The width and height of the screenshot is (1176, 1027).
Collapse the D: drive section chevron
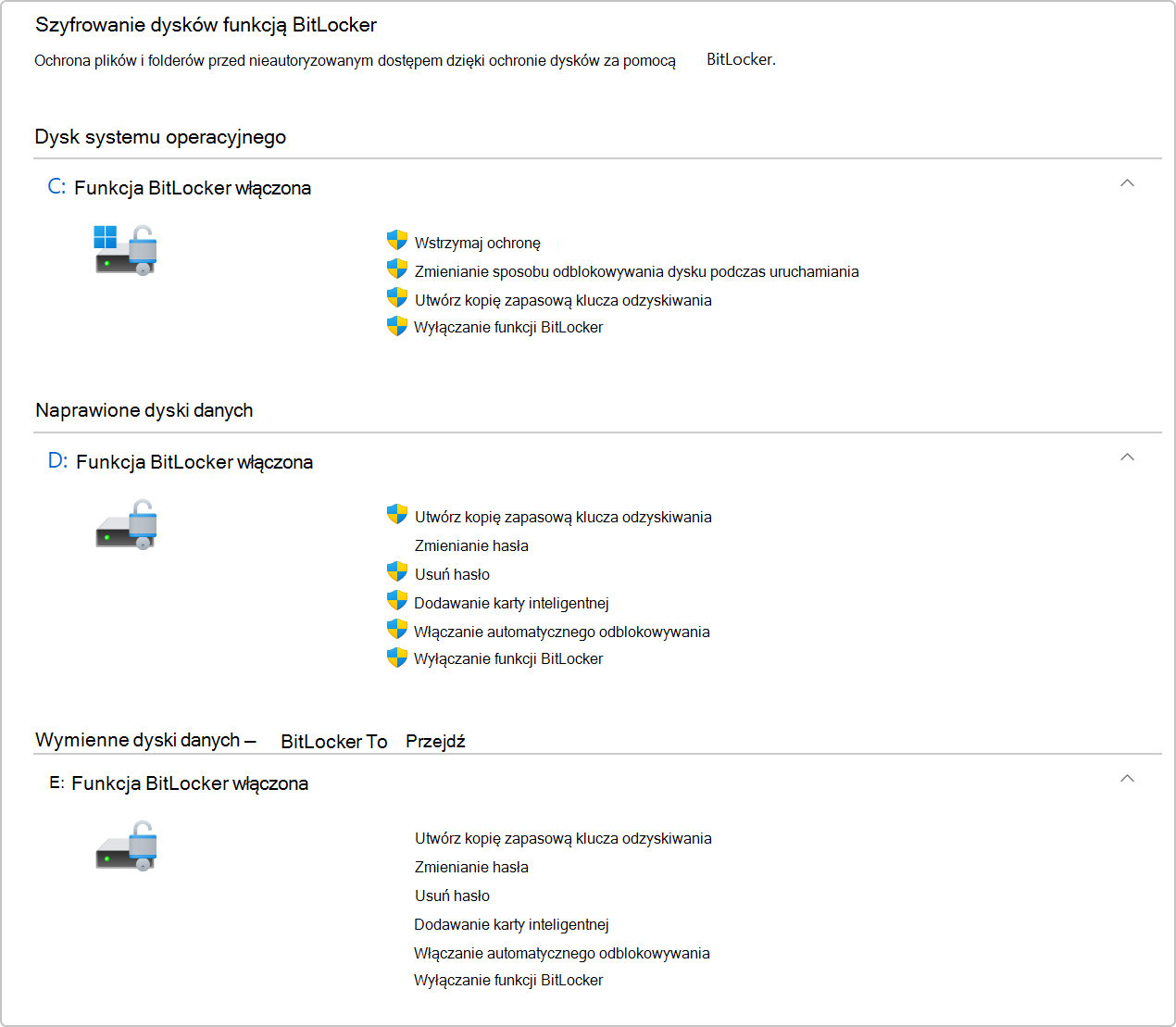tap(1127, 457)
